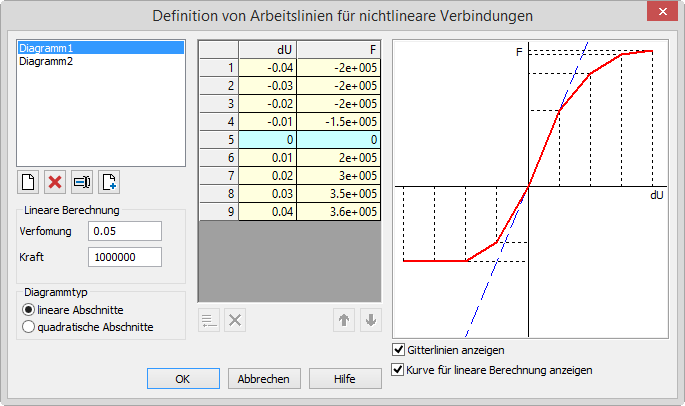
Task: Select the F cell with 3.6e+005
Action: click(339, 212)
